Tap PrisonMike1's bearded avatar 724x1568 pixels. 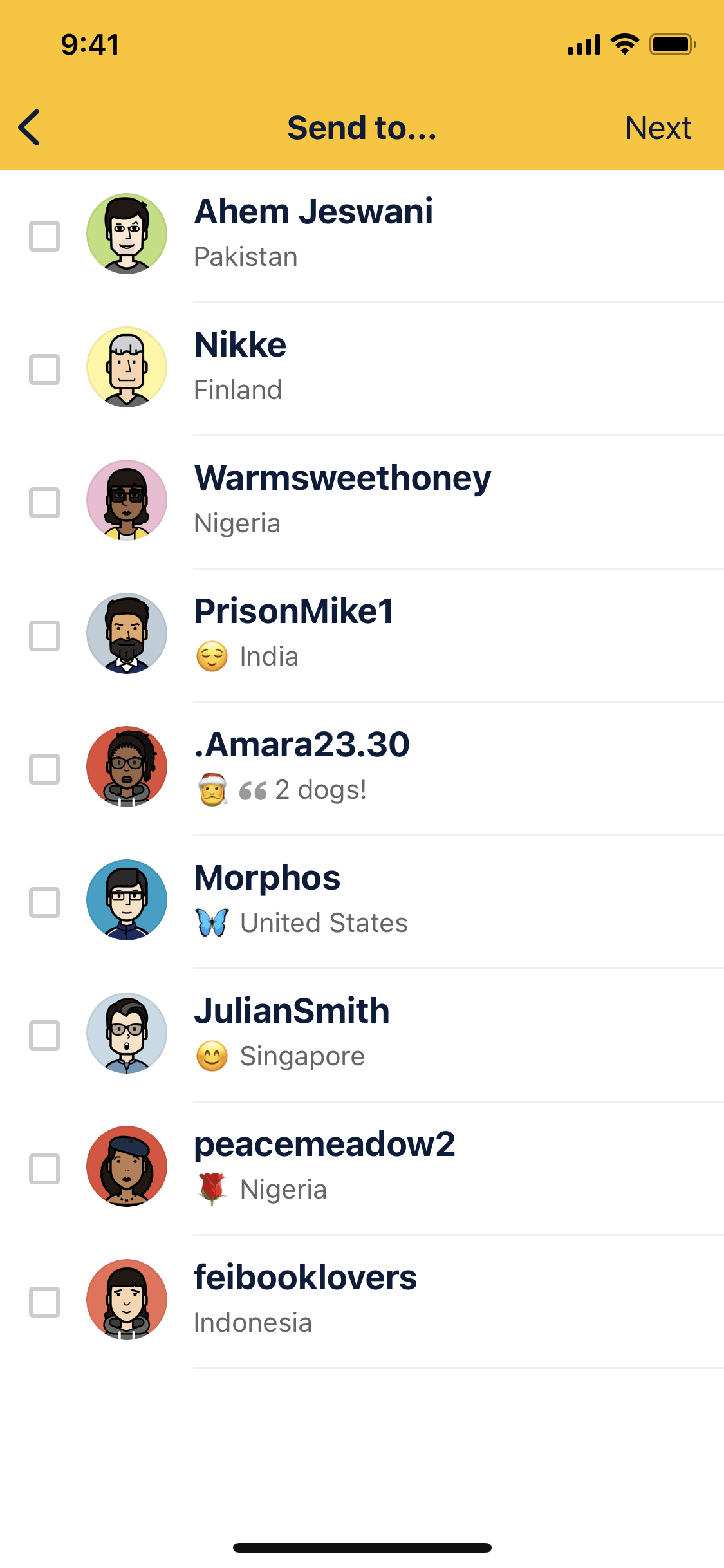click(127, 633)
